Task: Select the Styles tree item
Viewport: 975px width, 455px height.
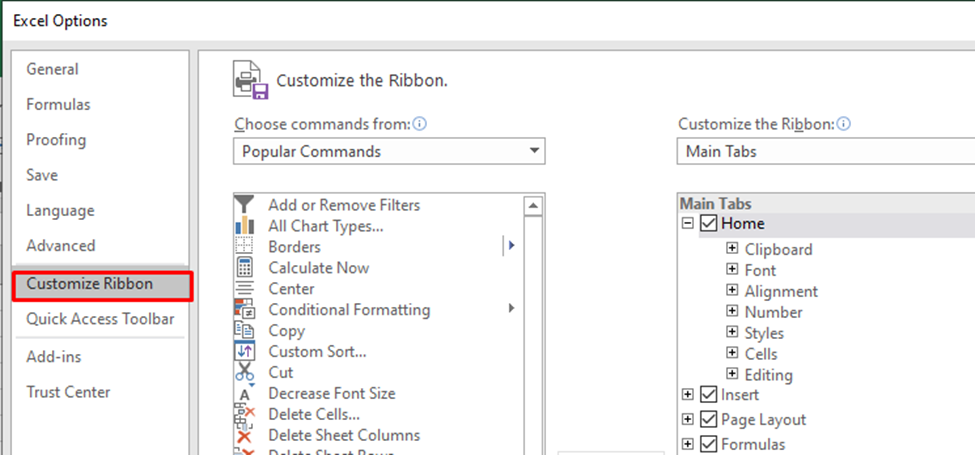Action: coord(764,333)
